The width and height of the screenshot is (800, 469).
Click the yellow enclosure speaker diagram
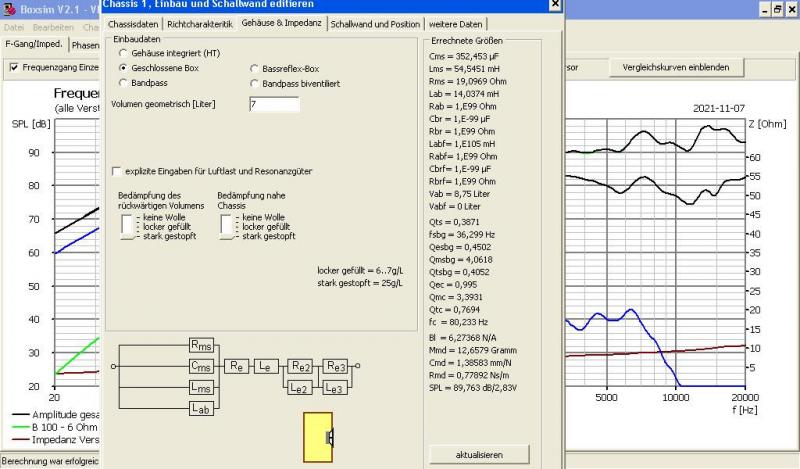[318, 438]
